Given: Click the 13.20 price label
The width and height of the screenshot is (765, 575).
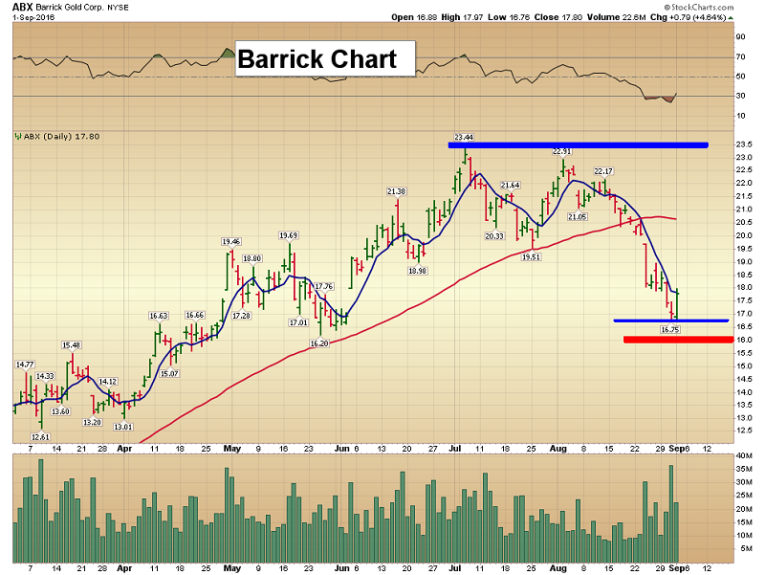Looking at the screenshot, I should (92, 422).
